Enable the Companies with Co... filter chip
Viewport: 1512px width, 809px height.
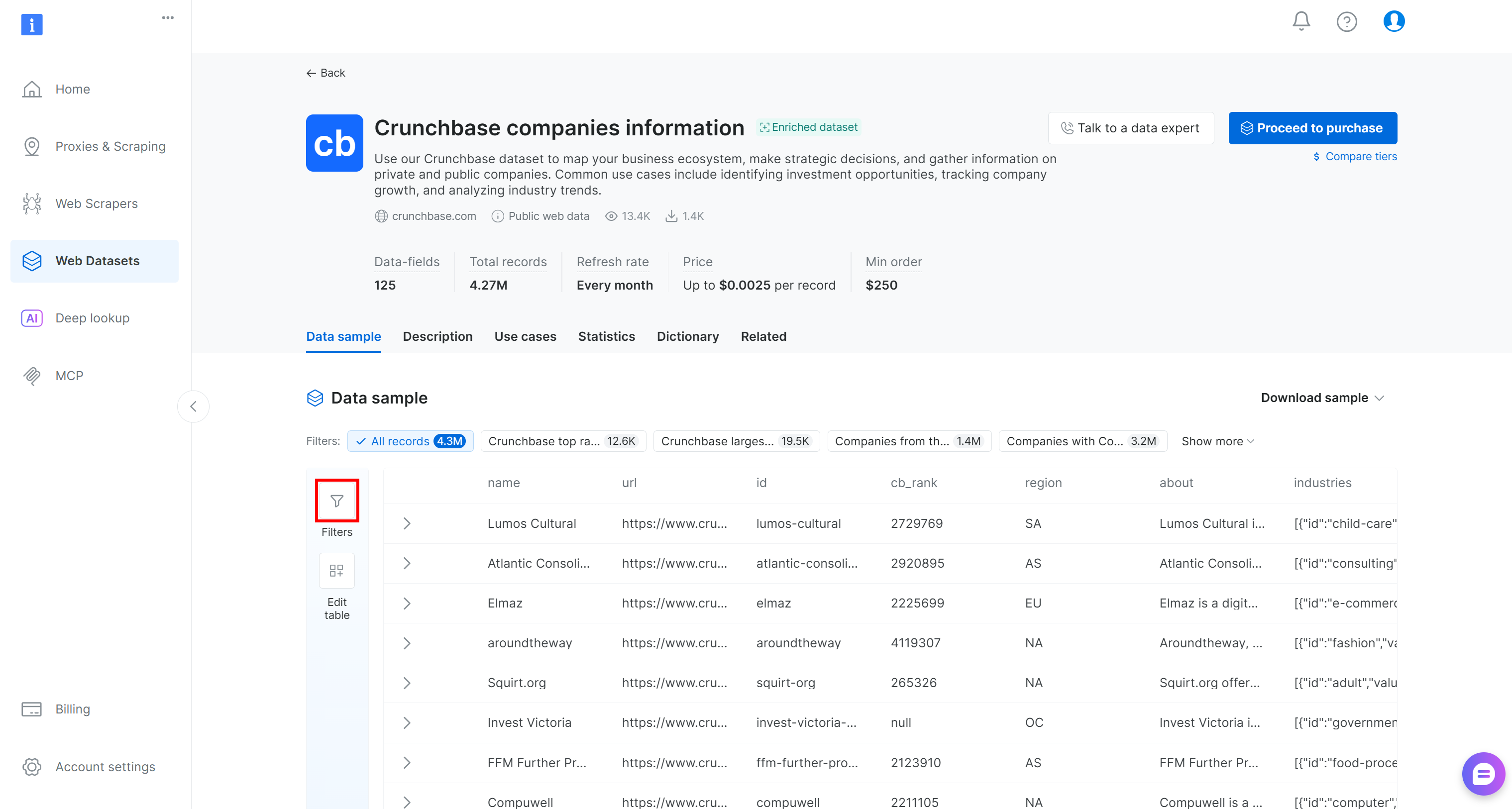pyautogui.click(x=1082, y=441)
